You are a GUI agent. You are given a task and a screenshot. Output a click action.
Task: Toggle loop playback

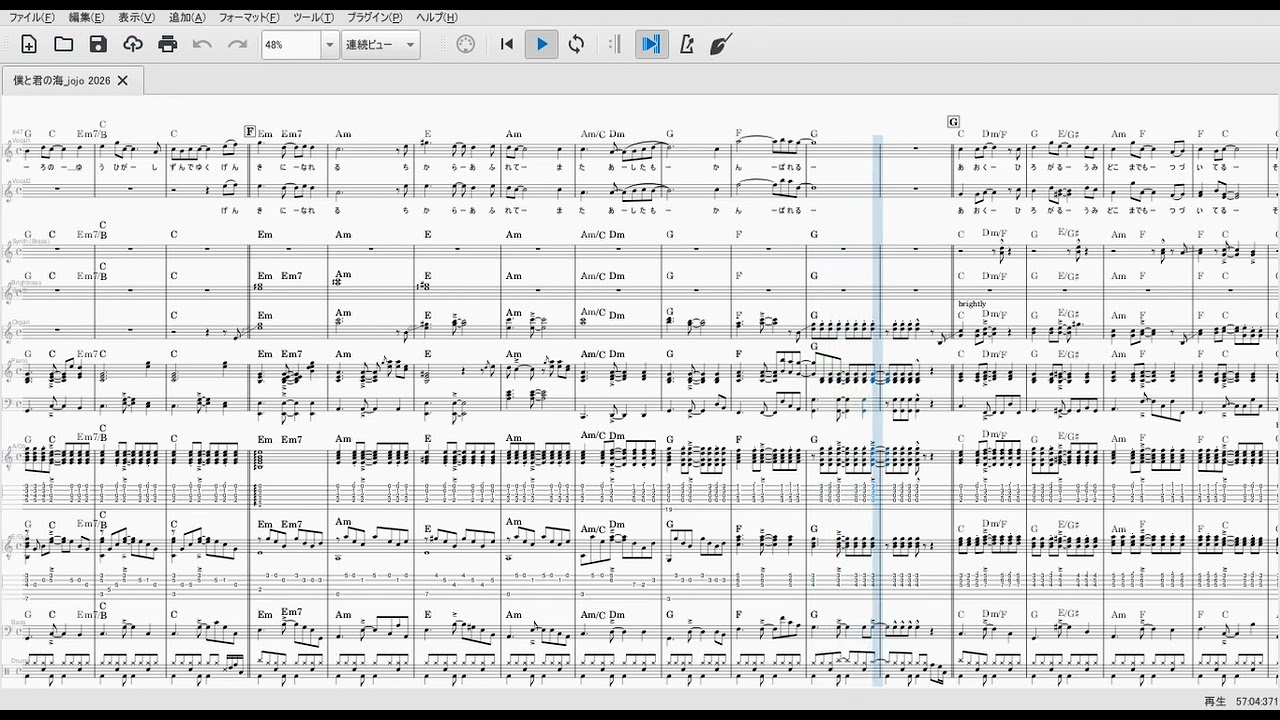(x=576, y=44)
